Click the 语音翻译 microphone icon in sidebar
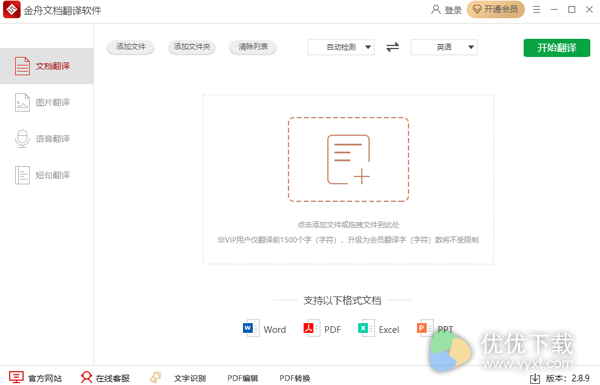The image size is (600, 385). (x=22, y=139)
